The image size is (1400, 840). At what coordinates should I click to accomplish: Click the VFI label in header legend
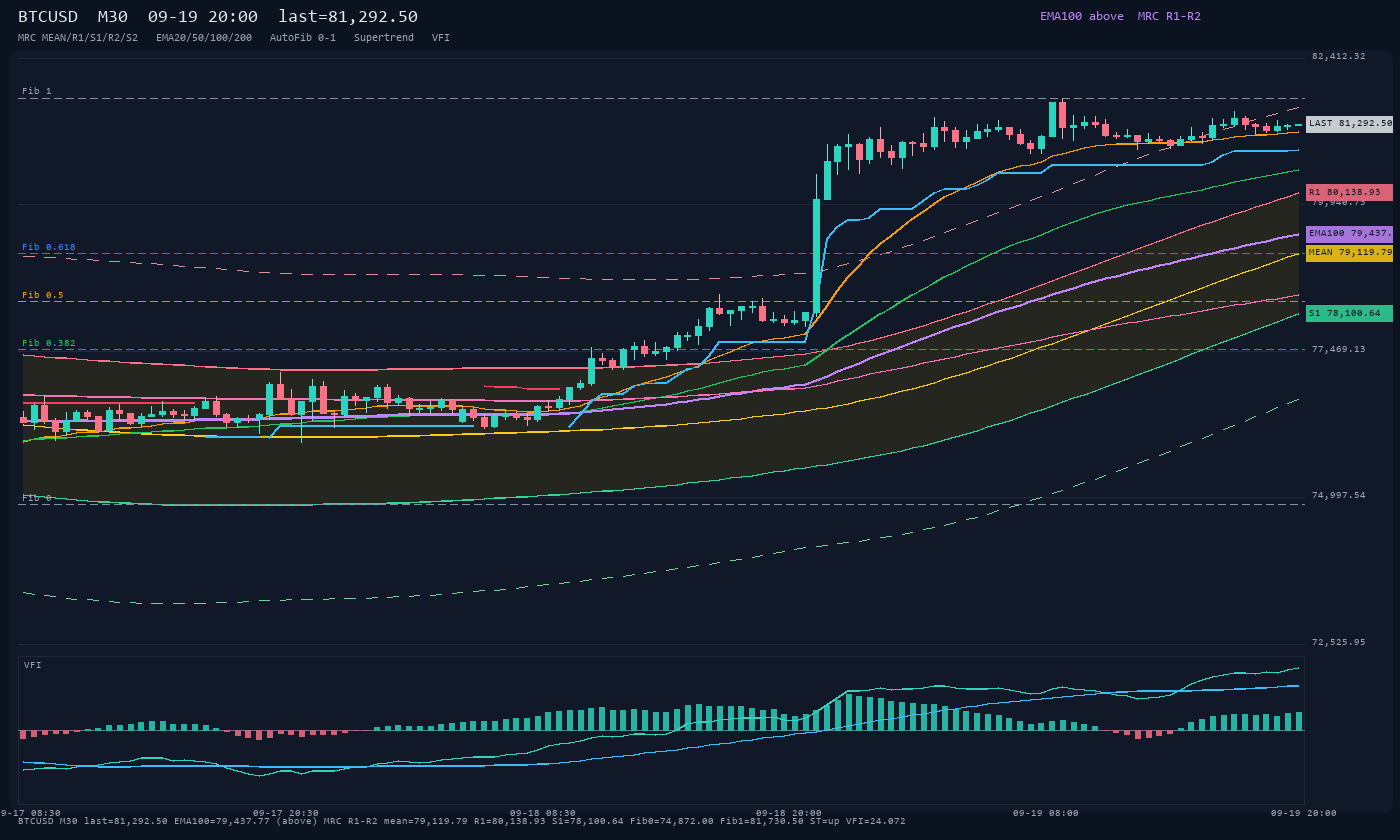[x=441, y=37]
